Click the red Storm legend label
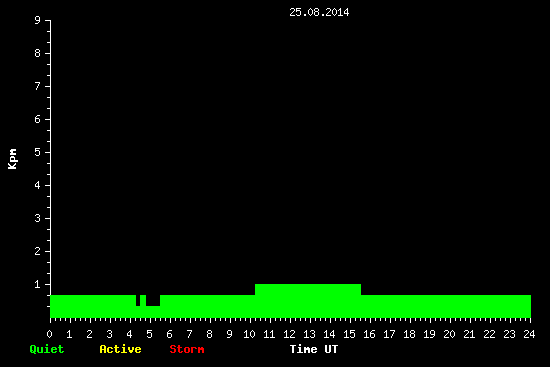The height and width of the screenshot is (367, 550). coord(187,349)
